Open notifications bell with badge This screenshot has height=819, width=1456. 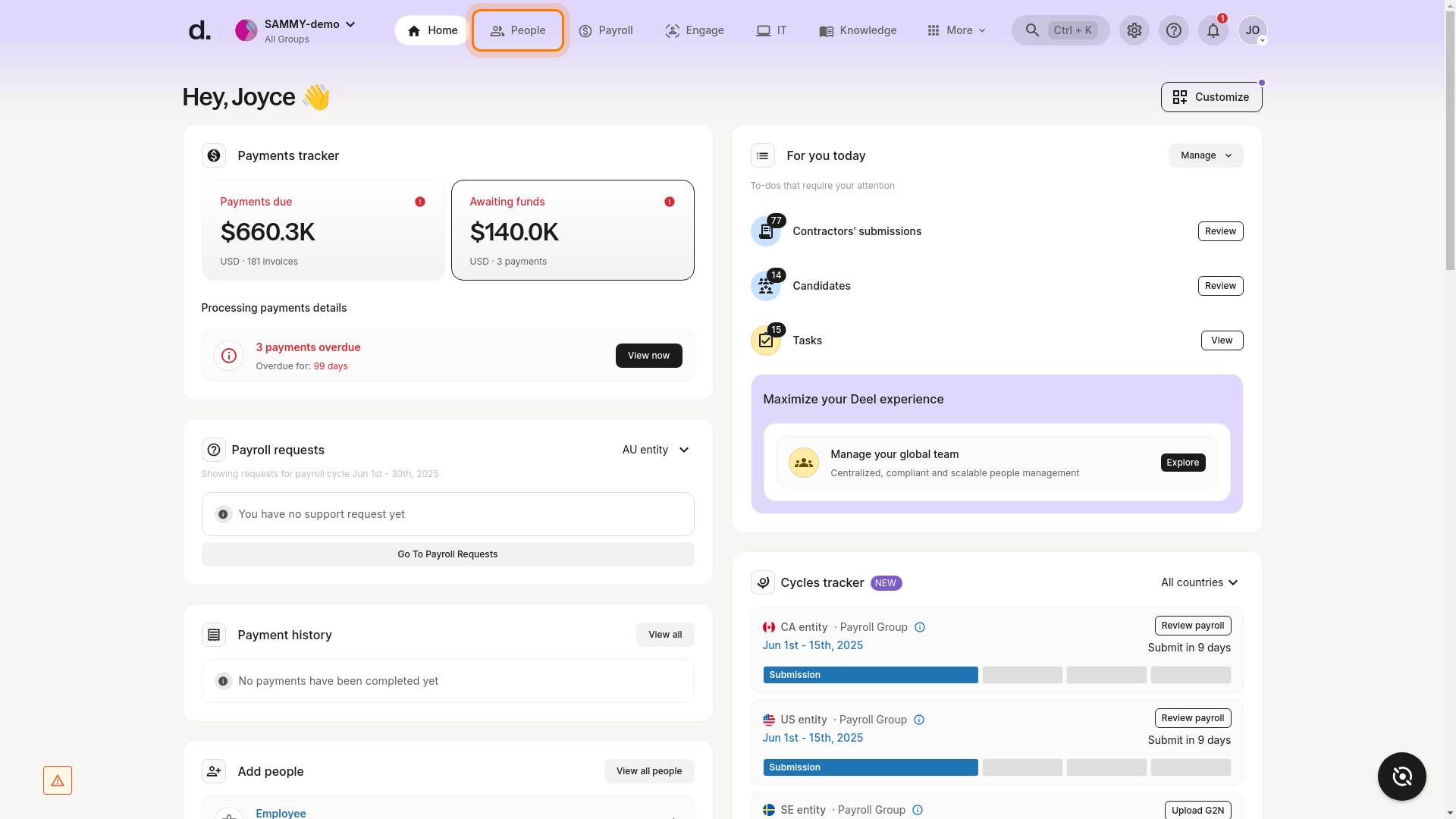coord(1213,30)
